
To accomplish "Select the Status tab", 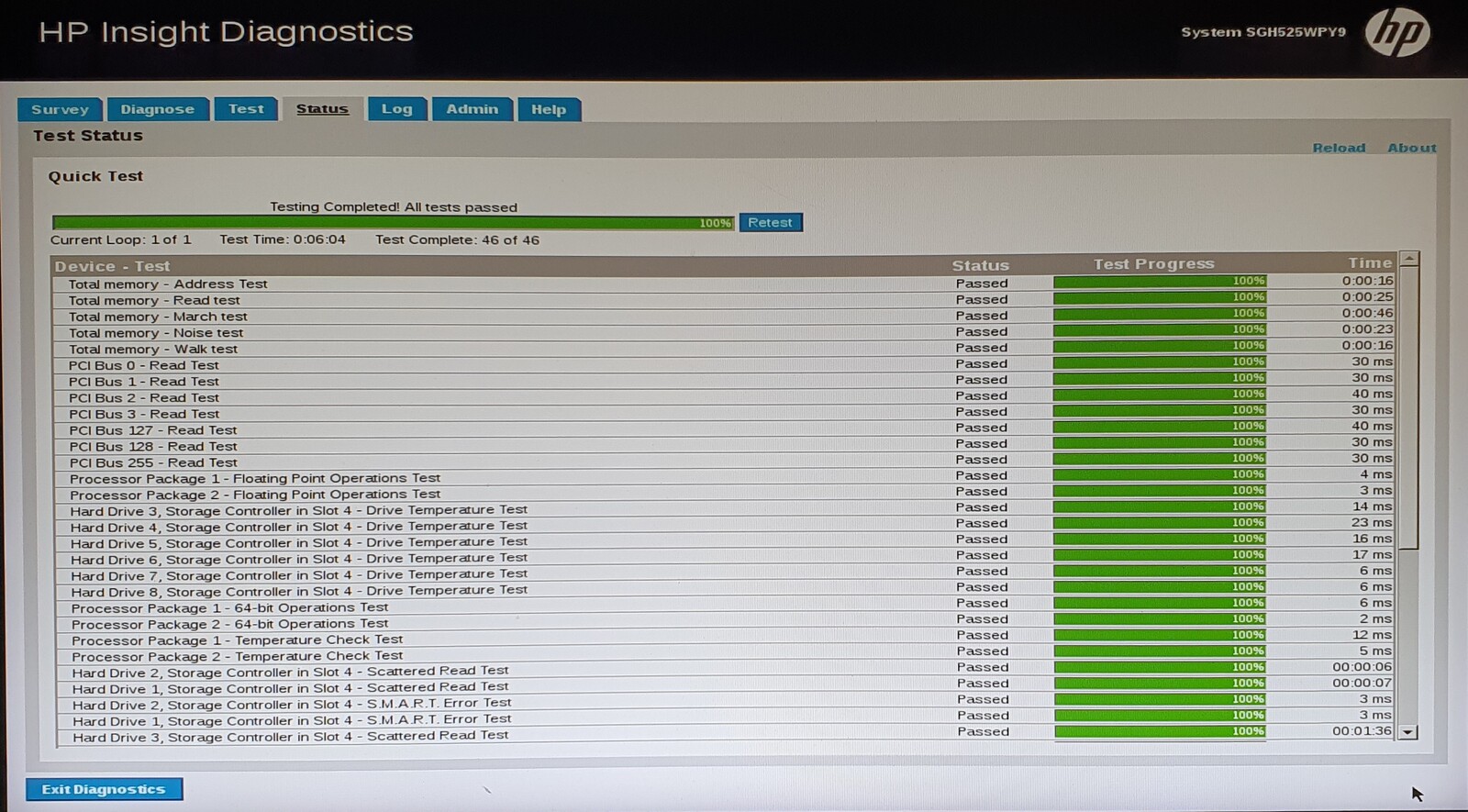I will coord(322,109).
